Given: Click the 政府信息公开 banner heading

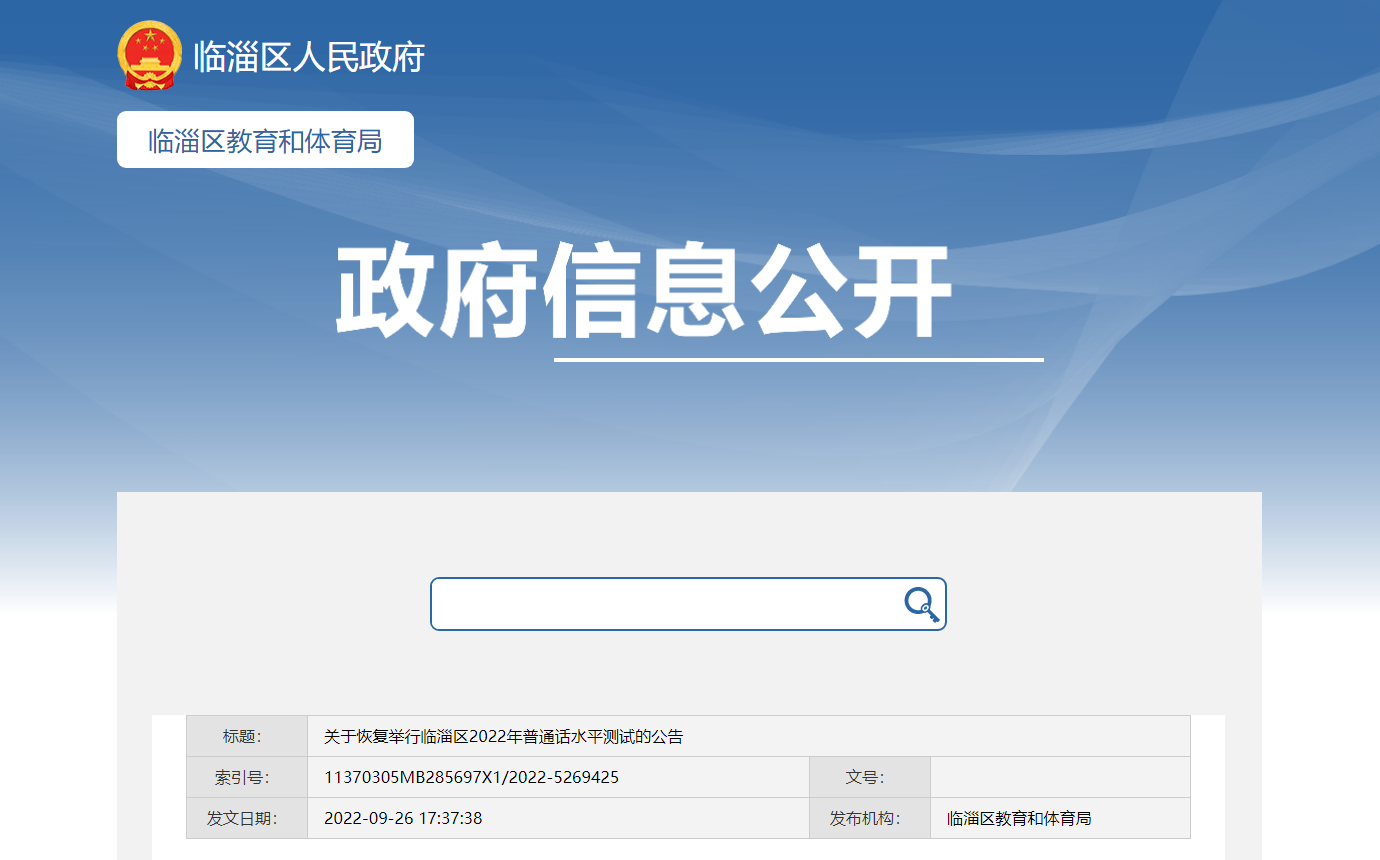Looking at the screenshot, I should coord(642,292).
